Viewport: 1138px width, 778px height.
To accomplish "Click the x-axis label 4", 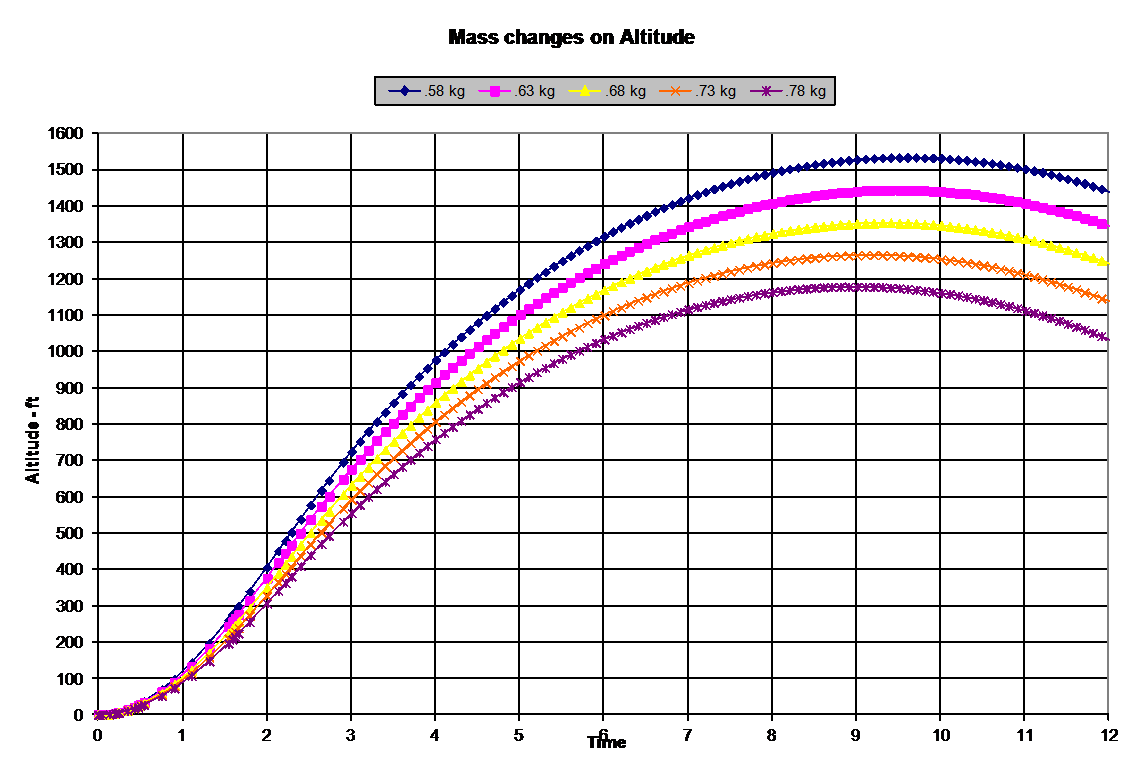I will (x=435, y=735).
